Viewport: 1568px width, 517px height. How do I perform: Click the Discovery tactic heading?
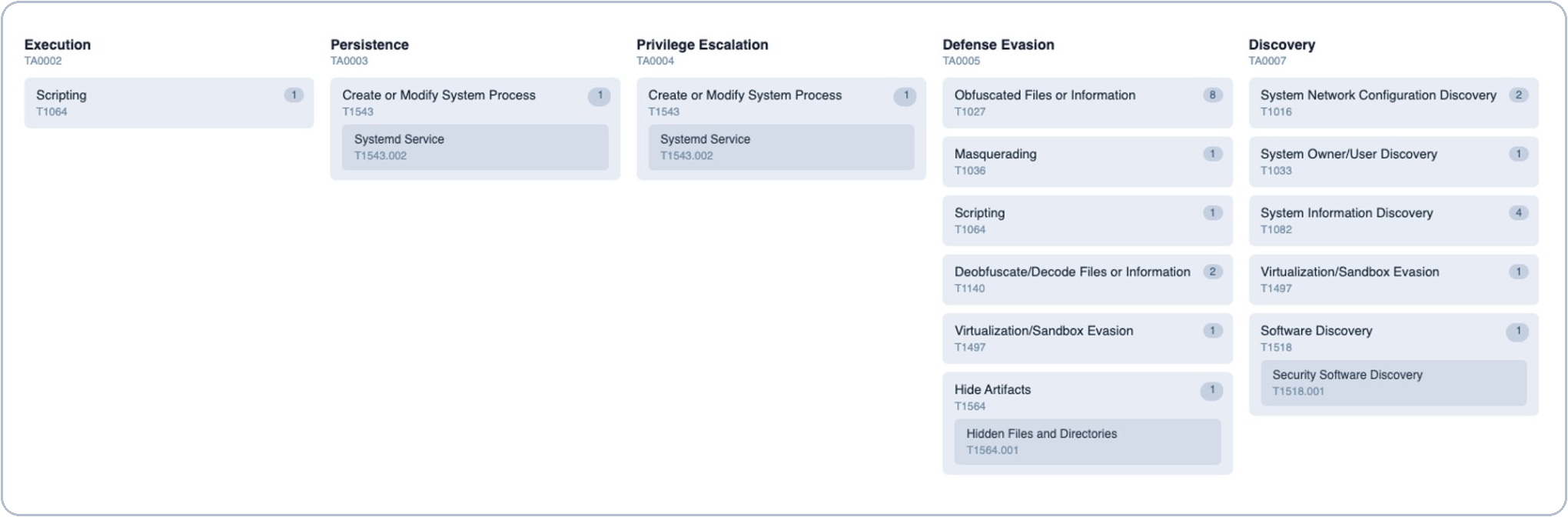coord(1281,45)
